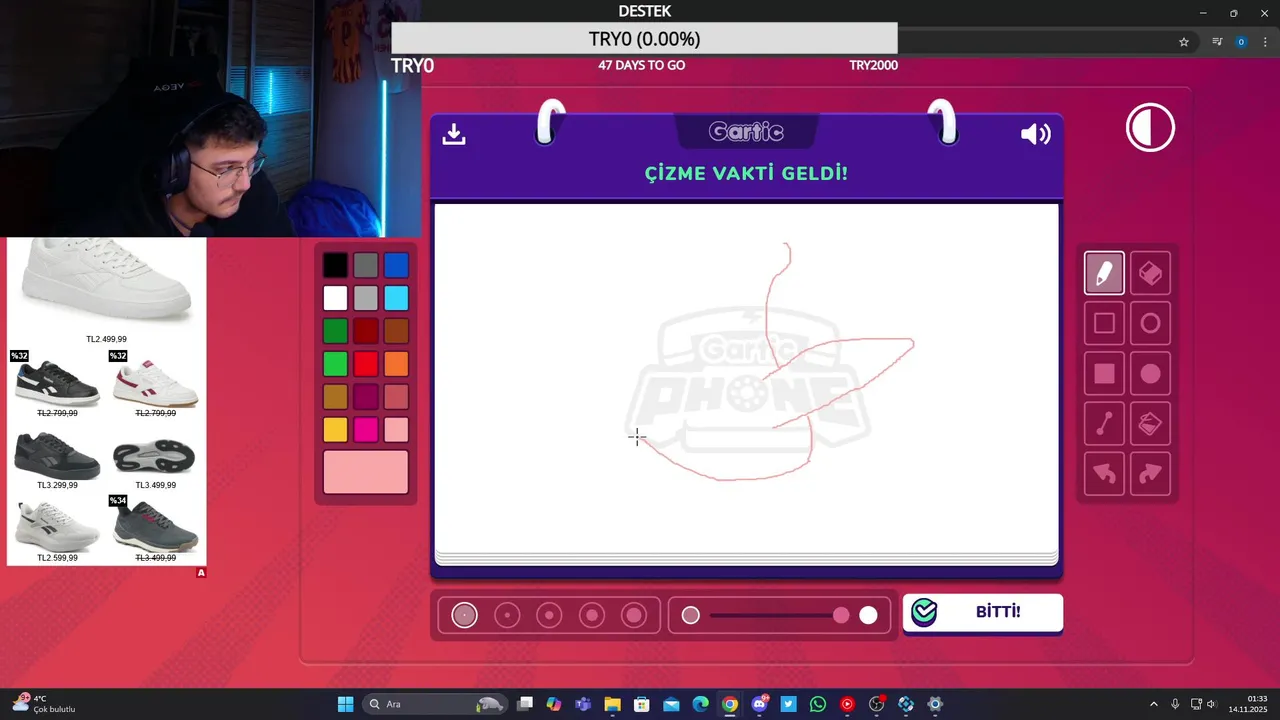Choose the fourth brush size
The width and height of the screenshot is (1280, 720).
pyautogui.click(x=592, y=615)
